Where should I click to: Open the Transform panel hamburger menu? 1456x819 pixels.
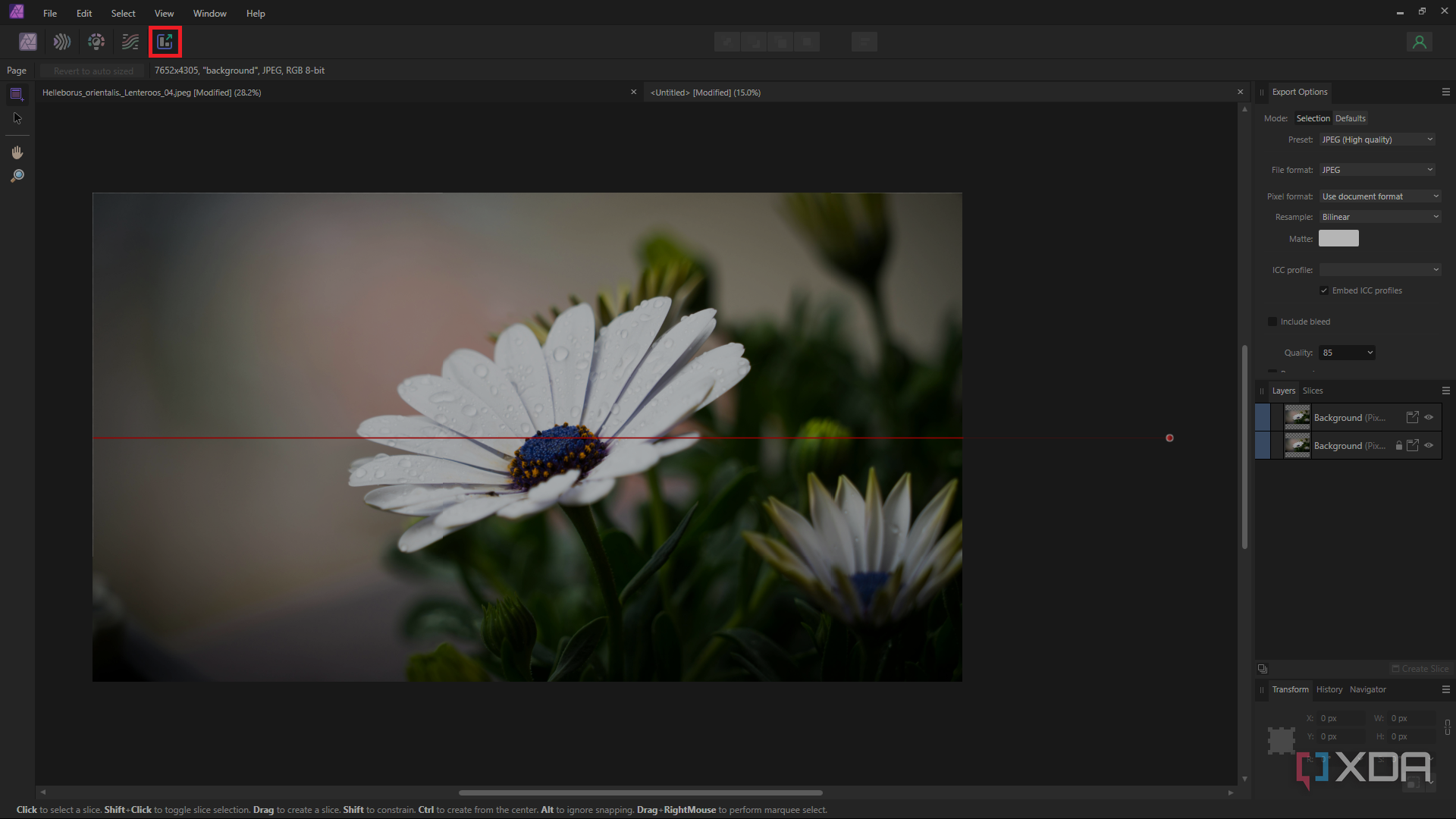point(1445,689)
